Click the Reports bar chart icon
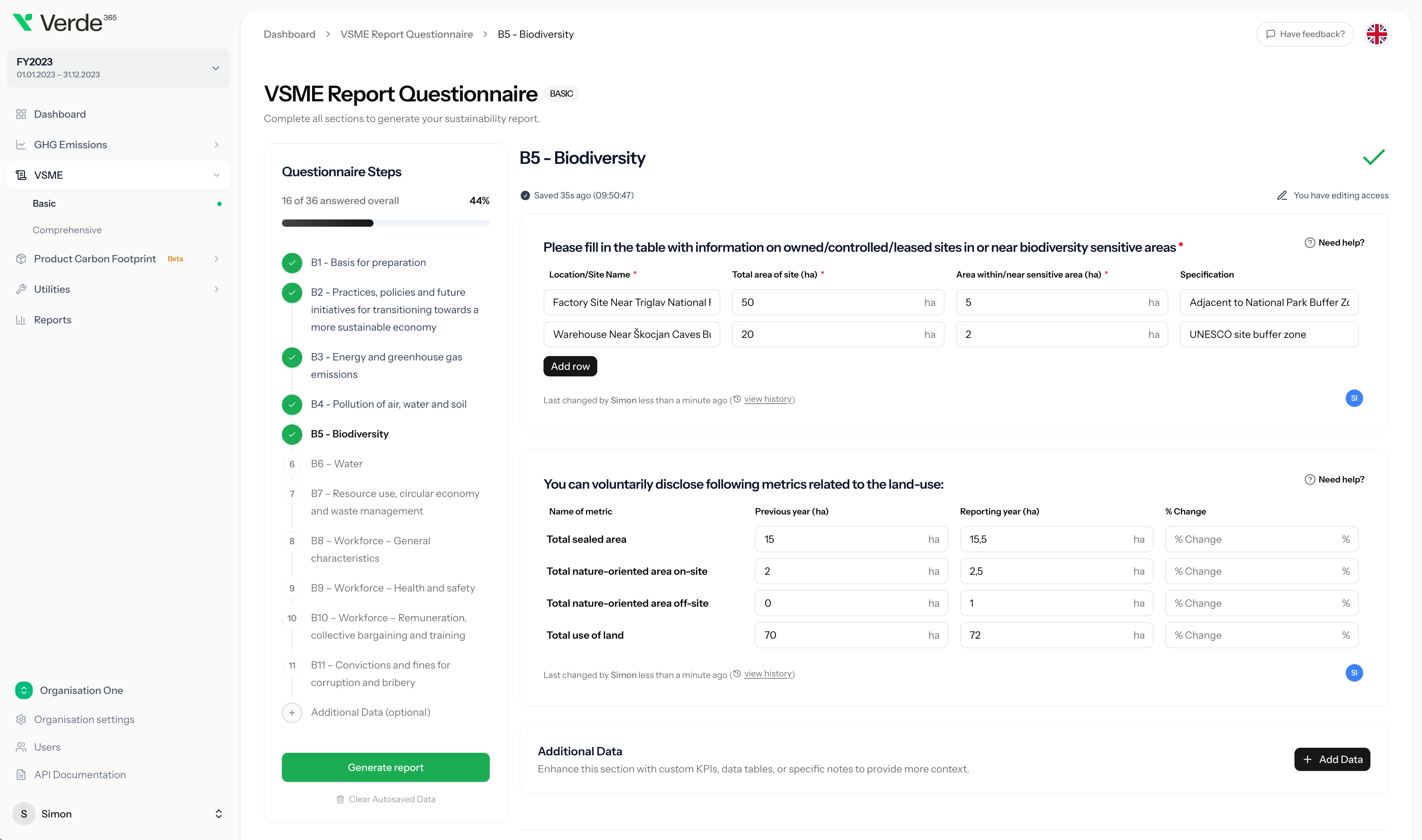The height and width of the screenshot is (840, 1422). pos(21,320)
